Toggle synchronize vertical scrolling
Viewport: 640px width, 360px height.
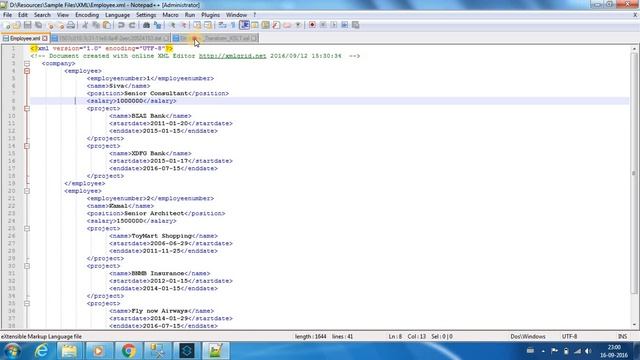click(x=198, y=25)
